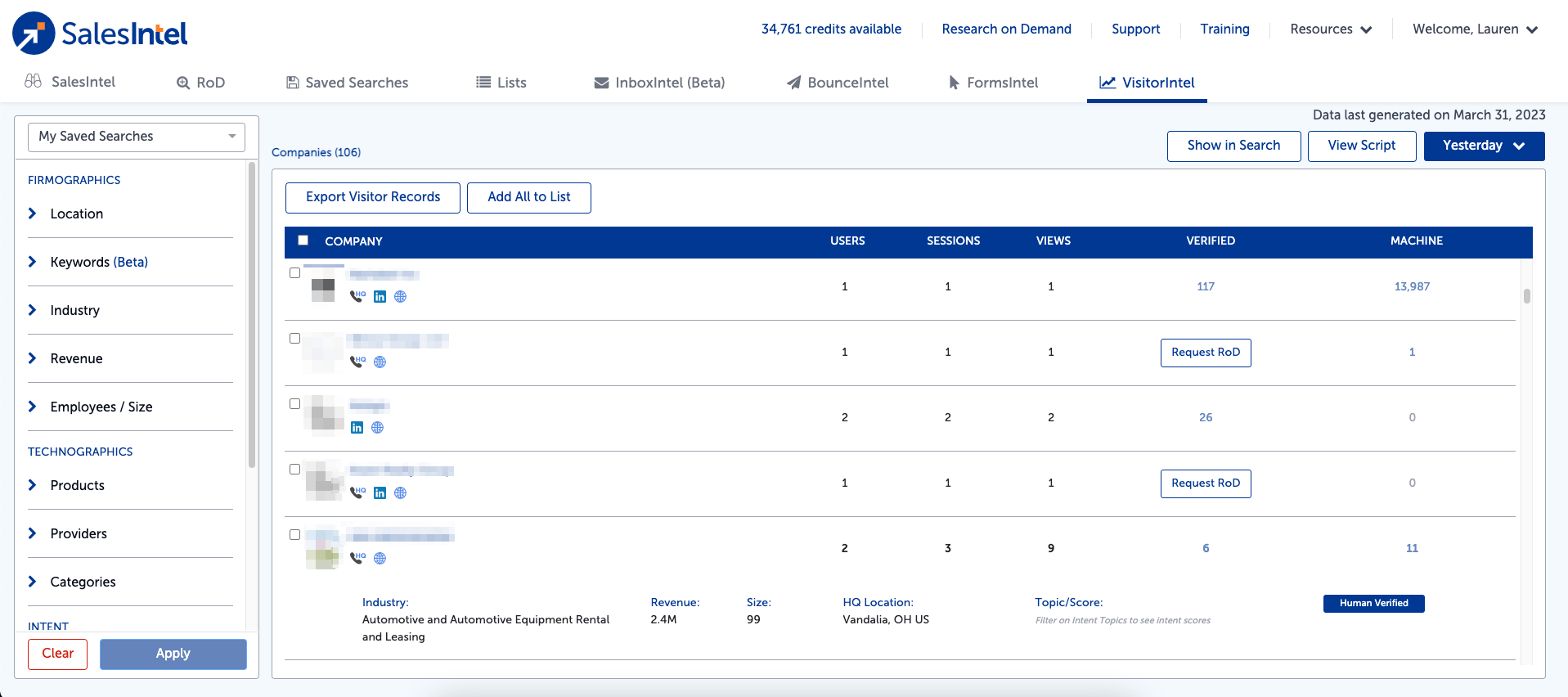Open the website globe icon in the fourth company row
The image size is (1568, 697).
click(400, 493)
